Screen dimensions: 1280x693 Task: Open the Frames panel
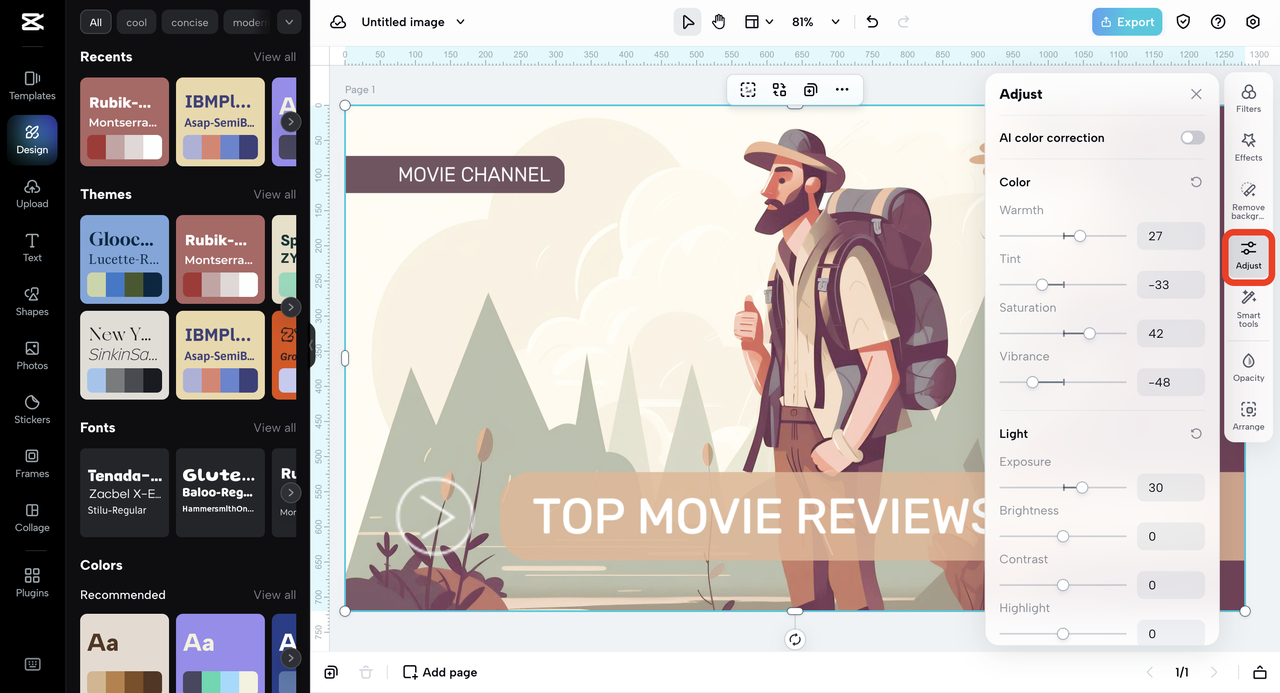(32, 463)
